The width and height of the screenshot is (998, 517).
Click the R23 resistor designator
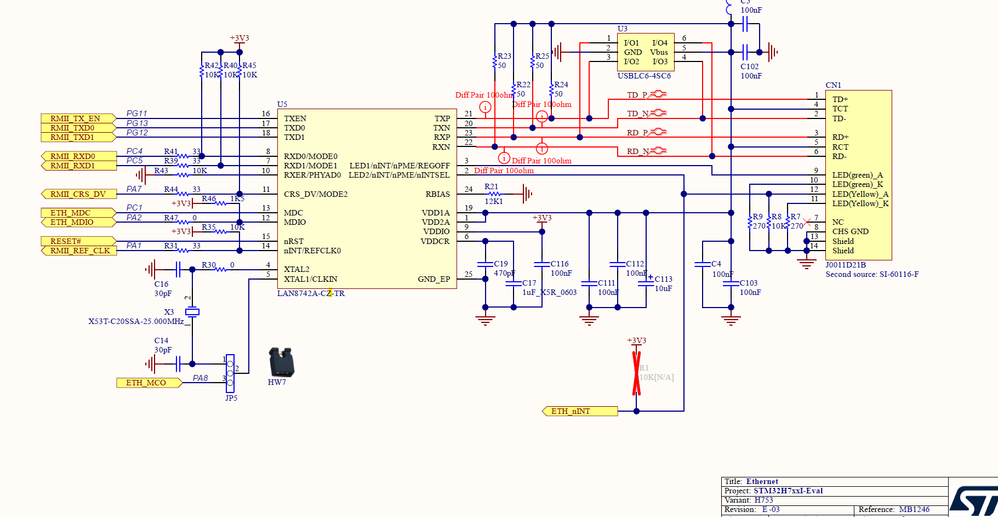pos(505,56)
